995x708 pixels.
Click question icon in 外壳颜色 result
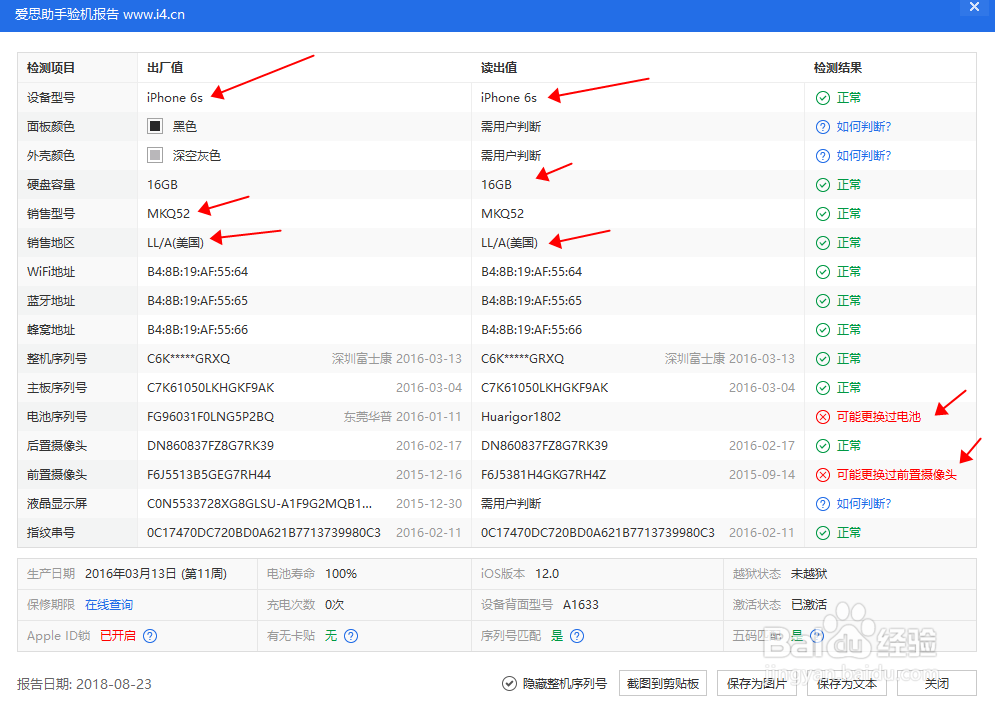coord(822,155)
